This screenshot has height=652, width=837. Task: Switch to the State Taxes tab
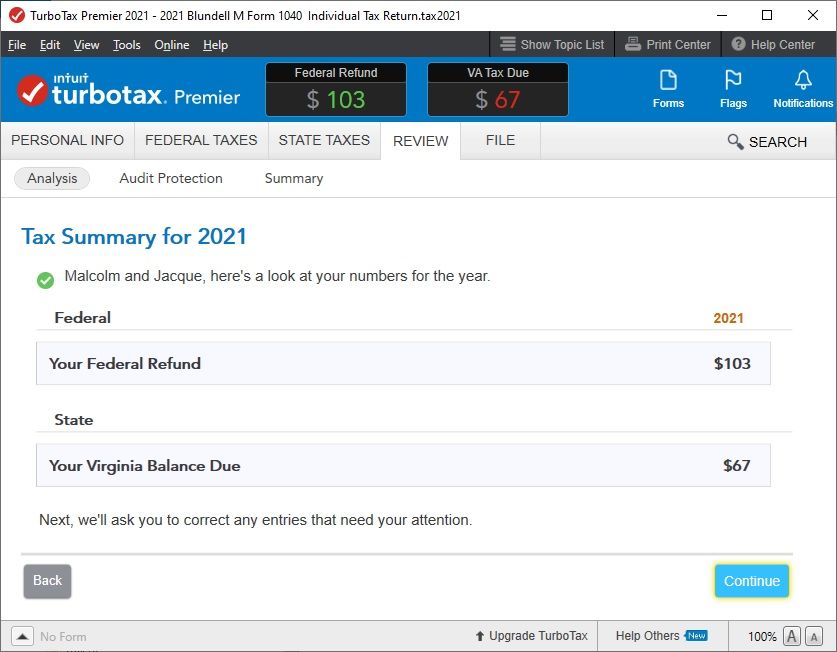(x=324, y=140)
